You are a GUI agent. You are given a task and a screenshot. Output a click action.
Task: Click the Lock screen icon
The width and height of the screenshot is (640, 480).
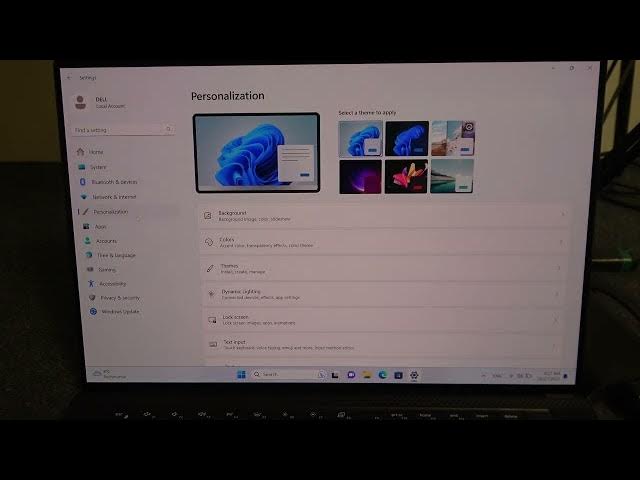click(x=212, y=320)
